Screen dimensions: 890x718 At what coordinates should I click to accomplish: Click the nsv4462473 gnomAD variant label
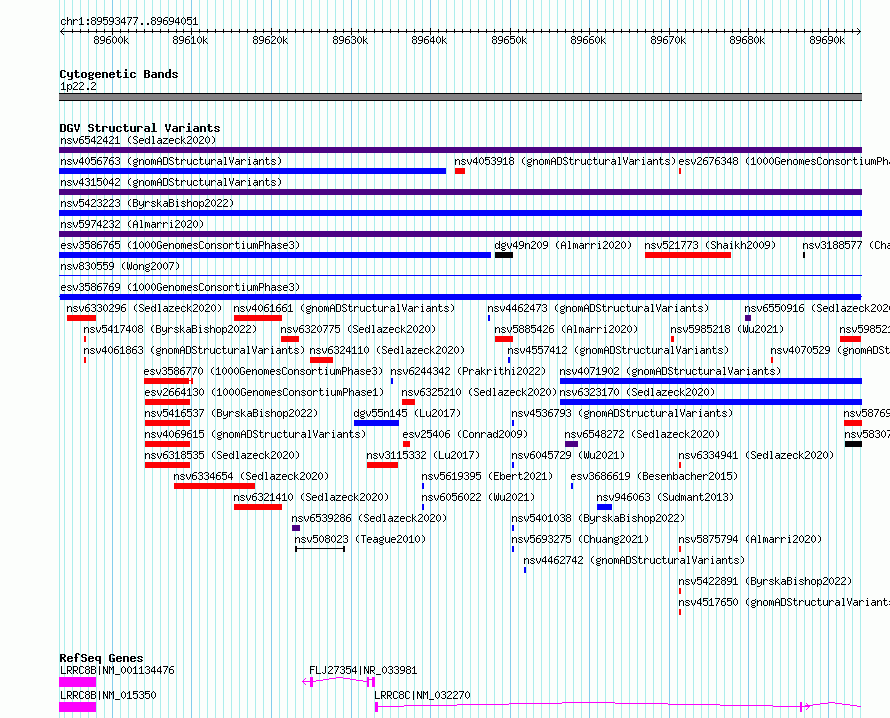coord(598,308)
